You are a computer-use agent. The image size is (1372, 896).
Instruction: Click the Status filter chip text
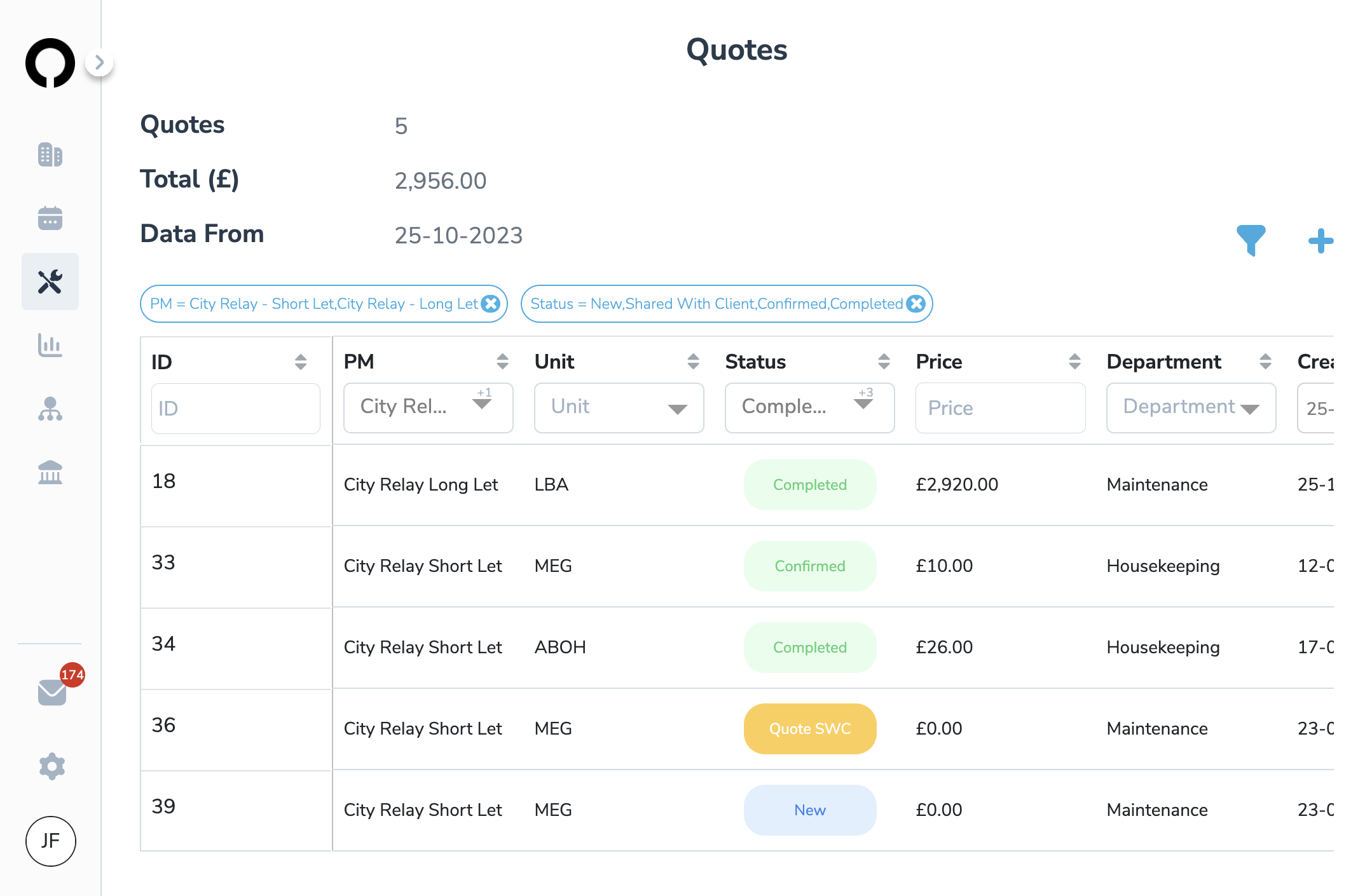[717, 304]
